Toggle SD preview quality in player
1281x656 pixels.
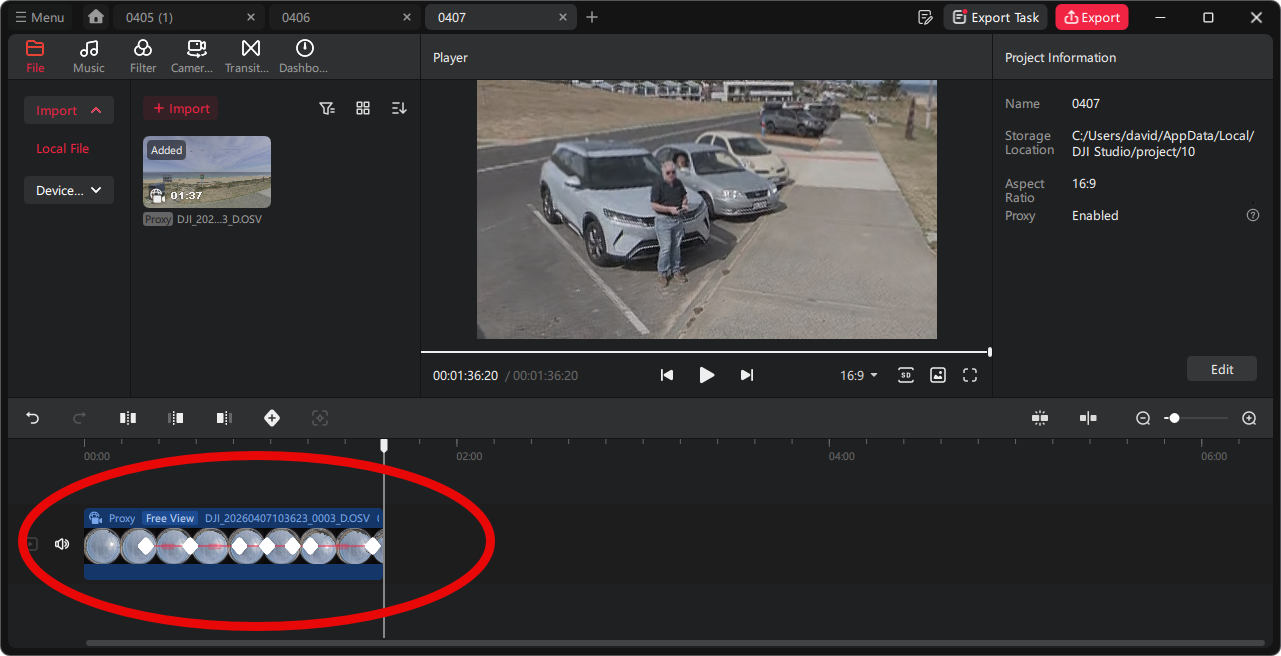coord(905,375)
